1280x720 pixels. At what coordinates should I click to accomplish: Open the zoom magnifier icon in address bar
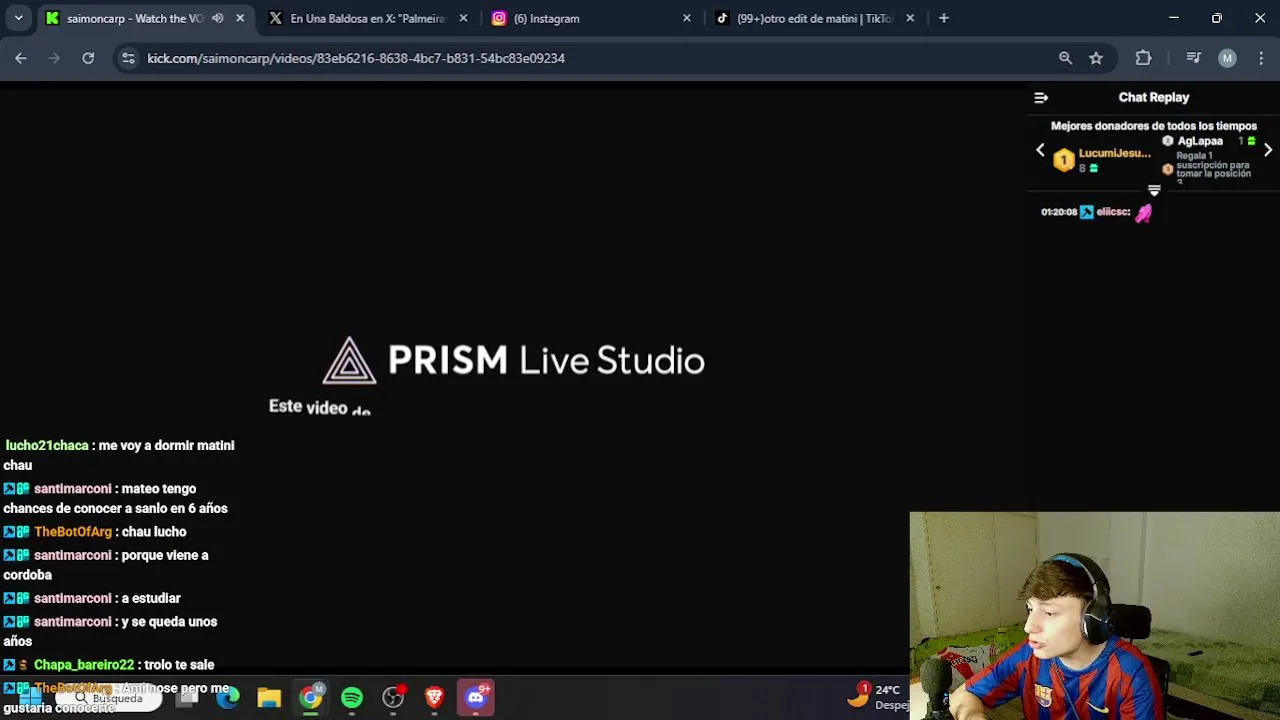[1066, 58]
